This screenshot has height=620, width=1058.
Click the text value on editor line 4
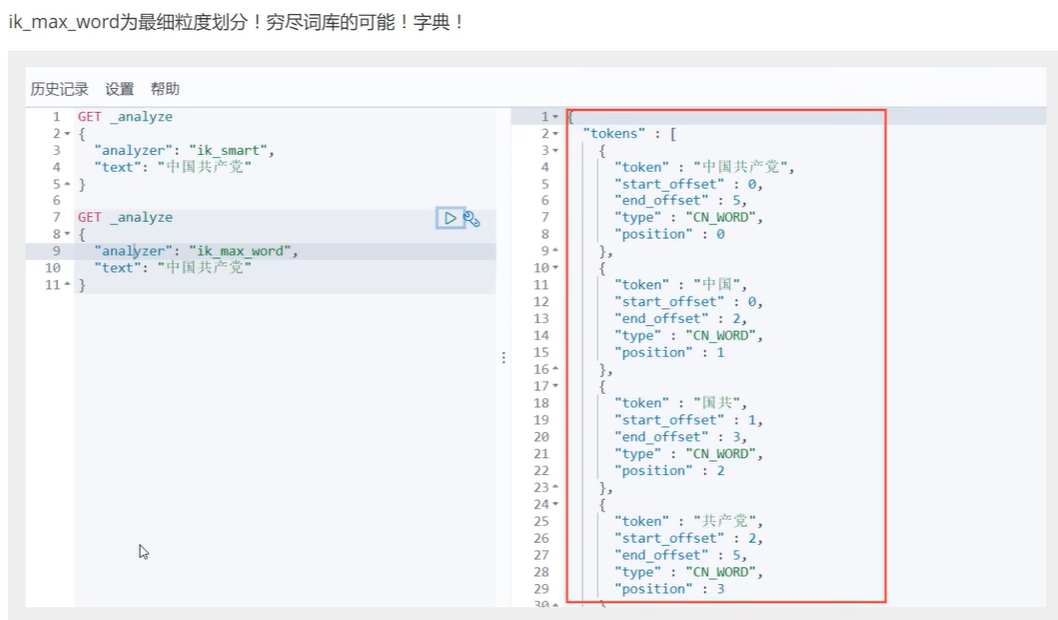(x=204, y=167)
